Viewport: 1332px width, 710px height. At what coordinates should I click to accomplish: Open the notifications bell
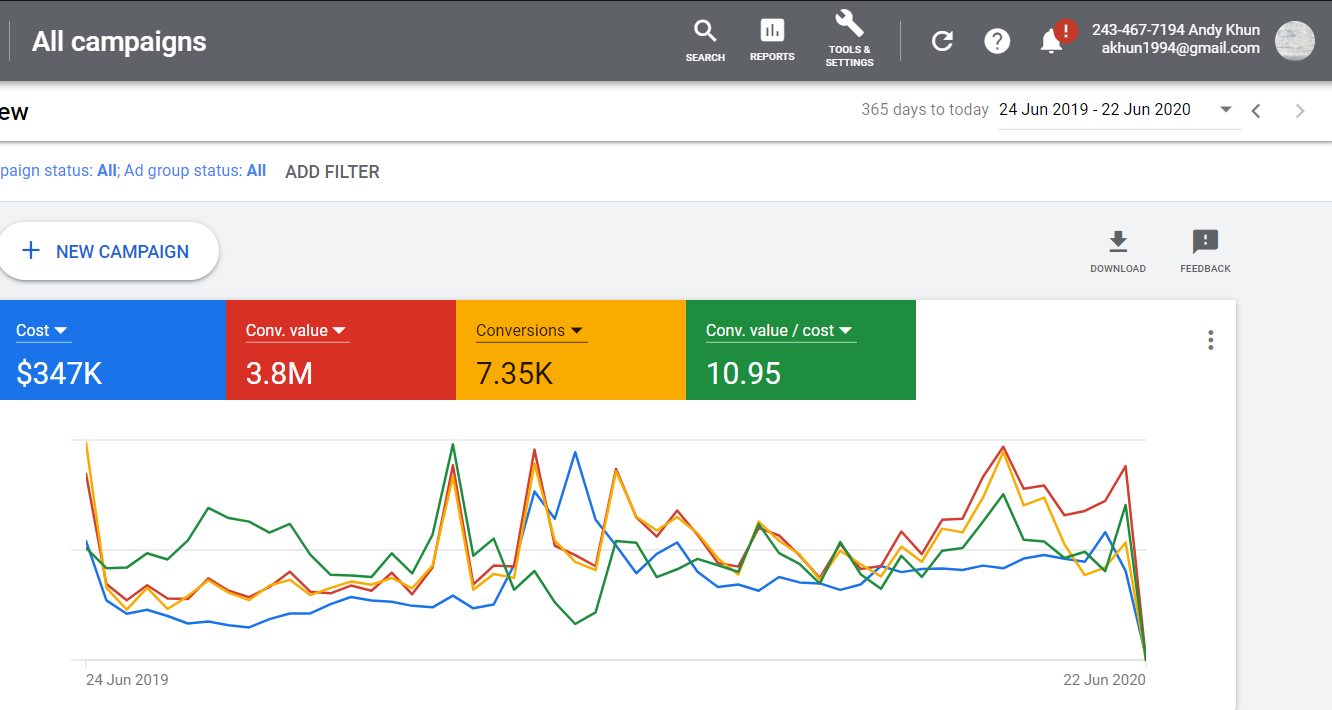[1050, 41]
